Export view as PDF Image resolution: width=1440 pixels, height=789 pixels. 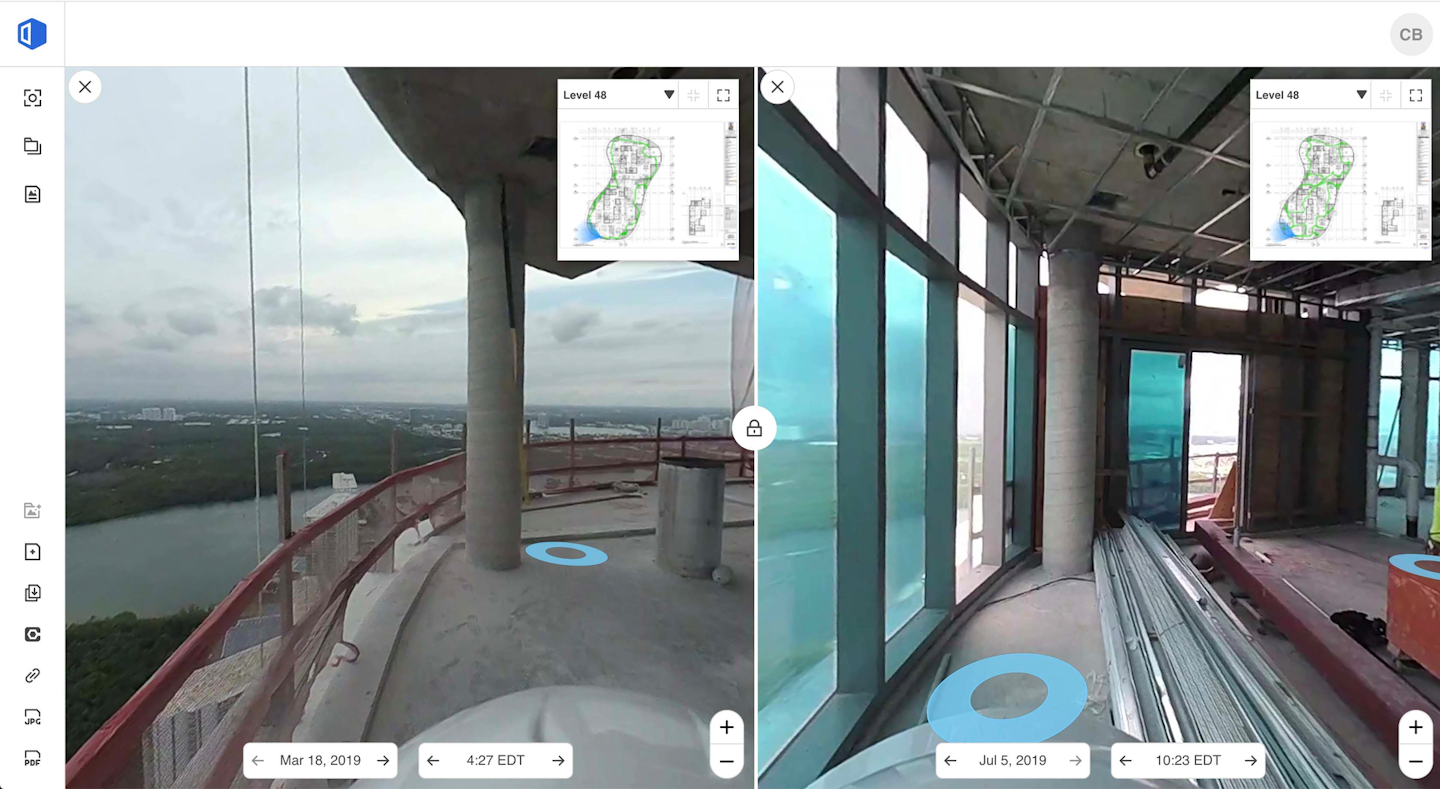click(32, 758)
